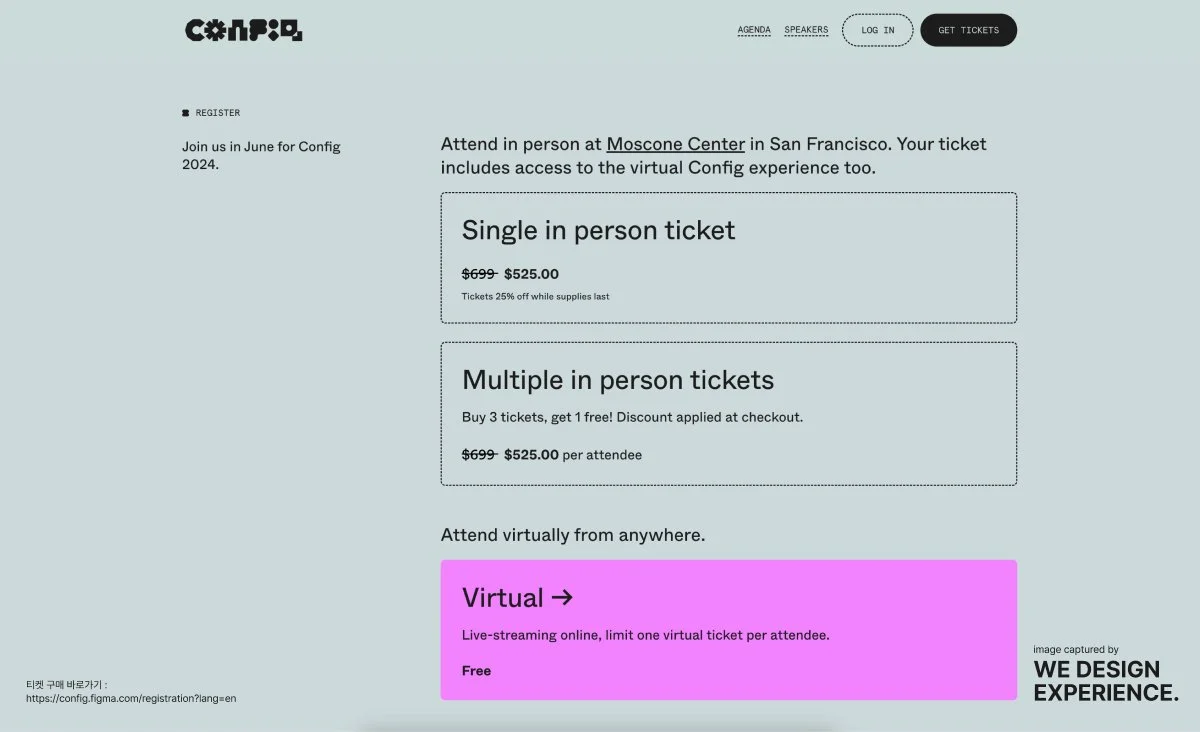The width and height of the screenshot is (1200, 732).
Task: Click the '$525.00 per attendee' price text
Action: [573, 454]
